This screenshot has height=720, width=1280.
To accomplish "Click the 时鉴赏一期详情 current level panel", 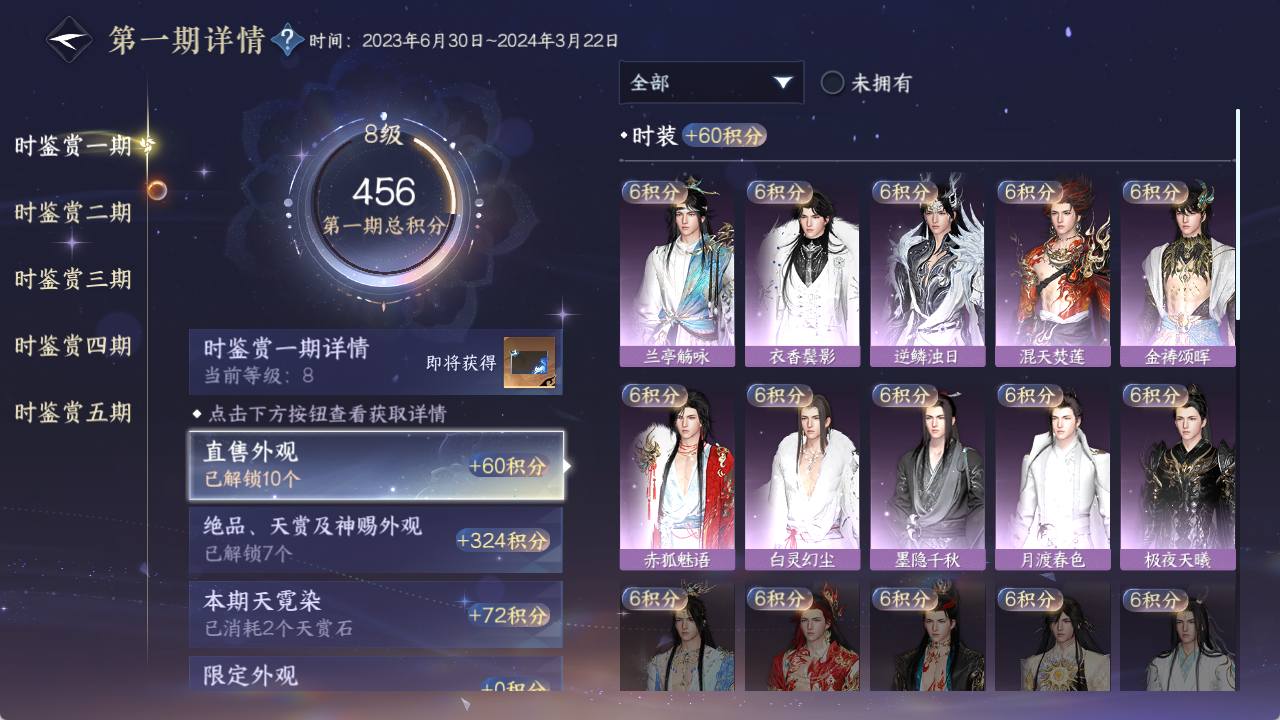I will click(x=376, y=362).
